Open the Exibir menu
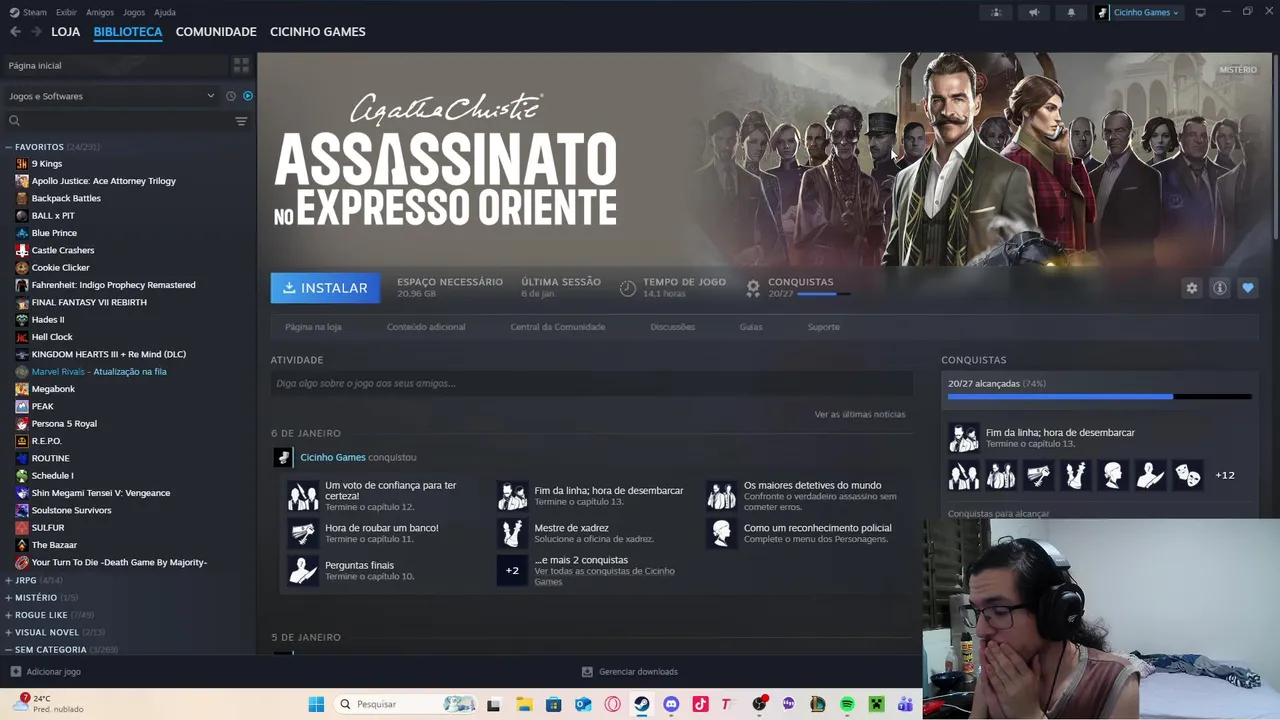1280x720 pixels. click(x=66, y=12)
